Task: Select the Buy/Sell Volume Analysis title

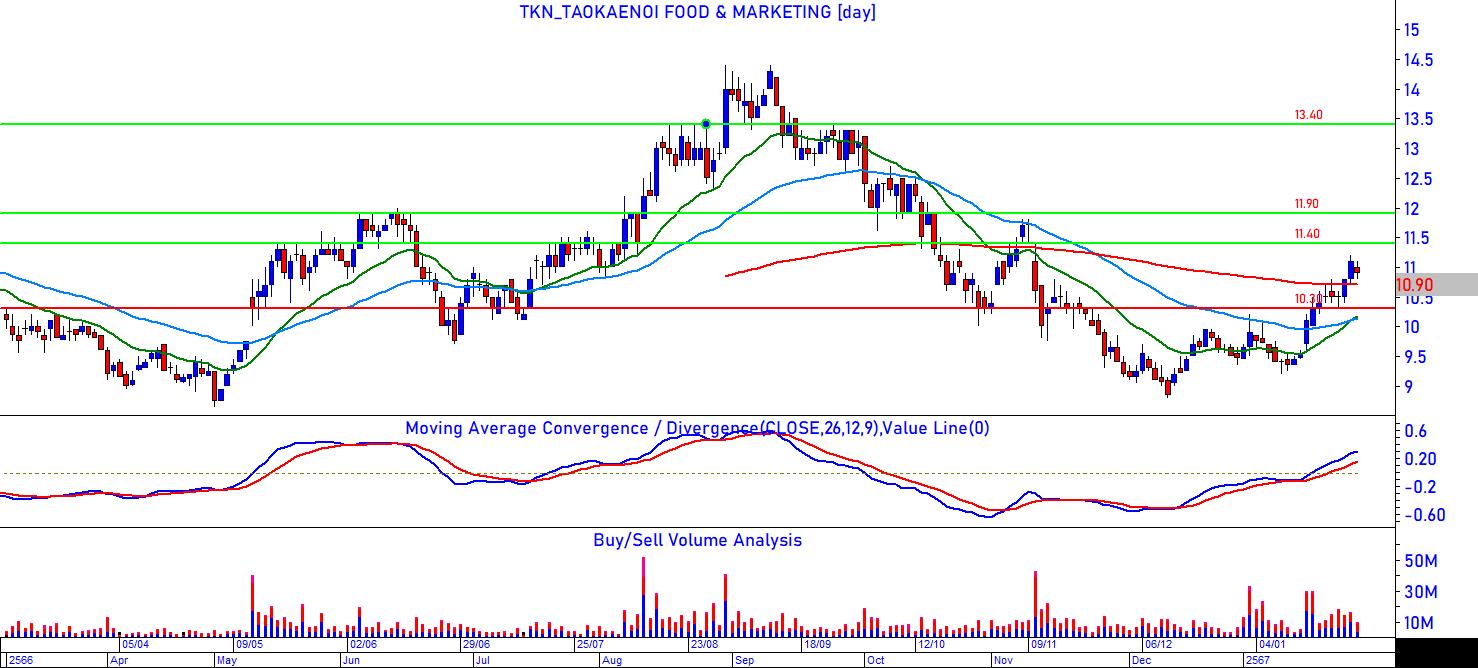Action: tap(697, 540)
